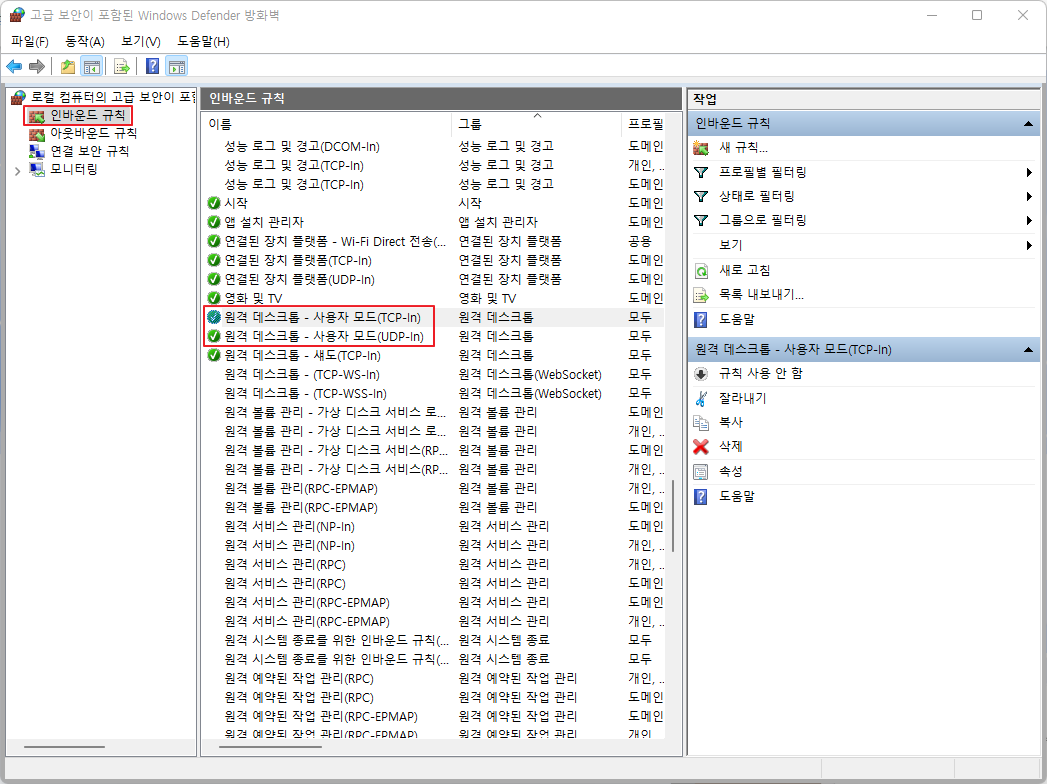Open the 프로필별 필터링 submenu arrow
1047x784 pixels.
pos(1029,172)
